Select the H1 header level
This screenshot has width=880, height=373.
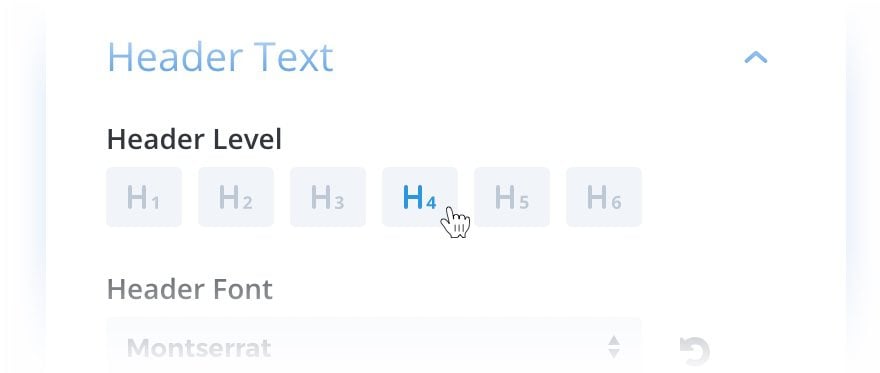pos(144,197)
